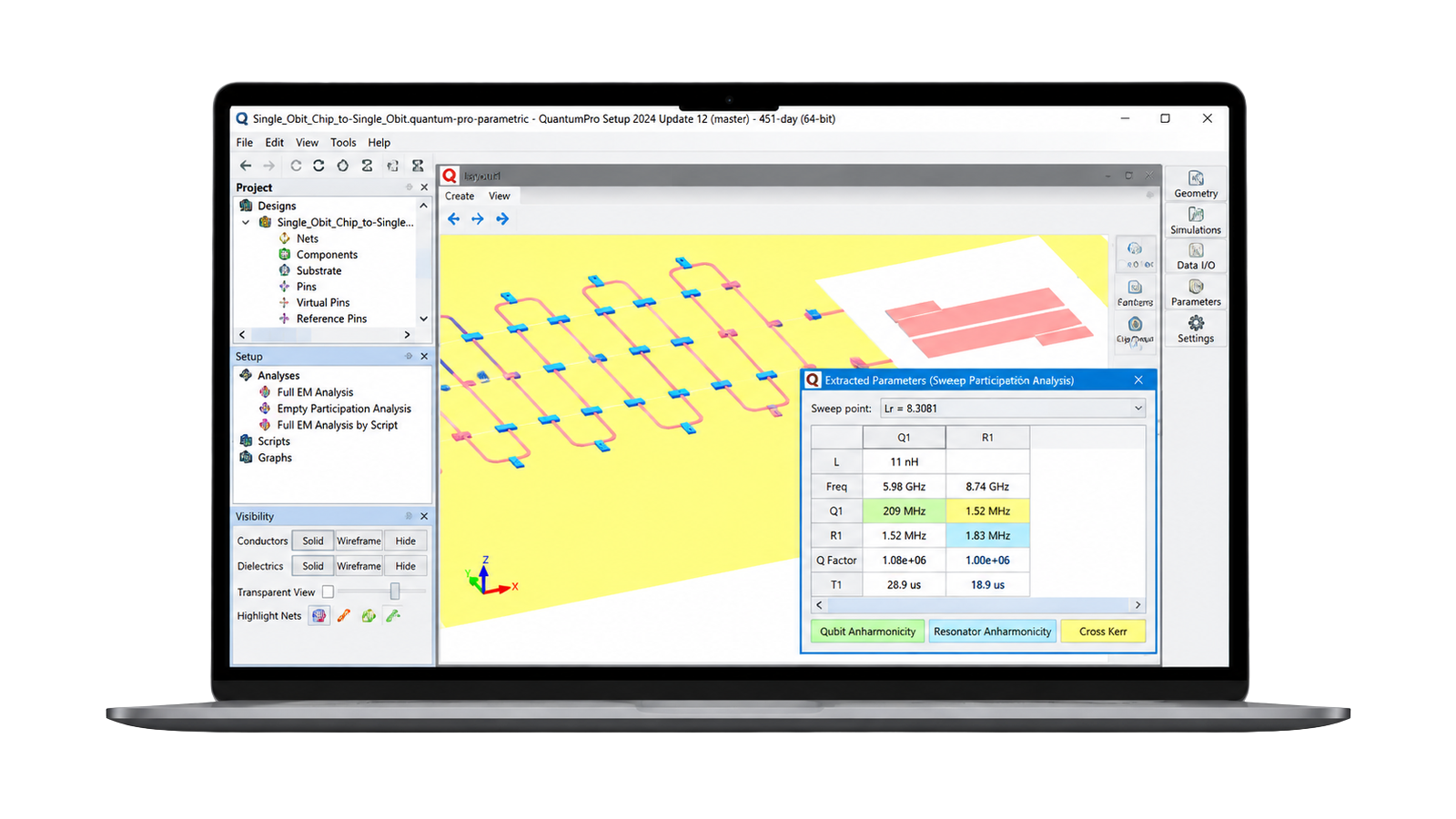
Task: Click the dark circular refresh toolbar icon
Action: click(x=318, y=166)
